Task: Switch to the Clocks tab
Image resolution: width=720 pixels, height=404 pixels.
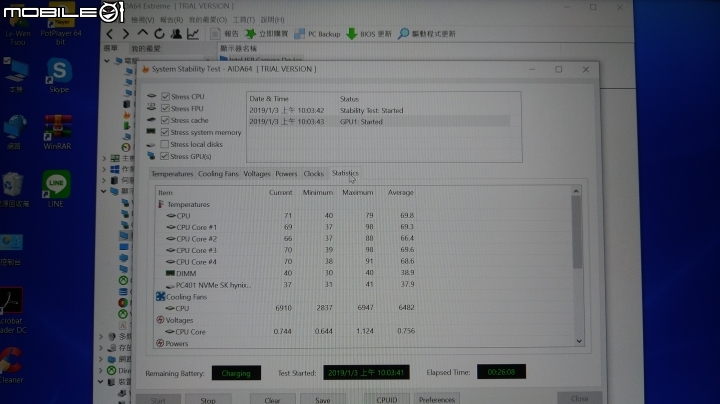Action: 314,174
